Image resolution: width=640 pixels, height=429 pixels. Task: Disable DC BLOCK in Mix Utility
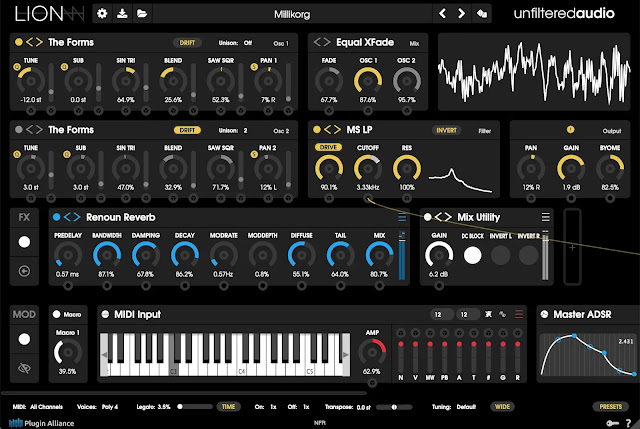pyautogui.click(x=473, y=255)
